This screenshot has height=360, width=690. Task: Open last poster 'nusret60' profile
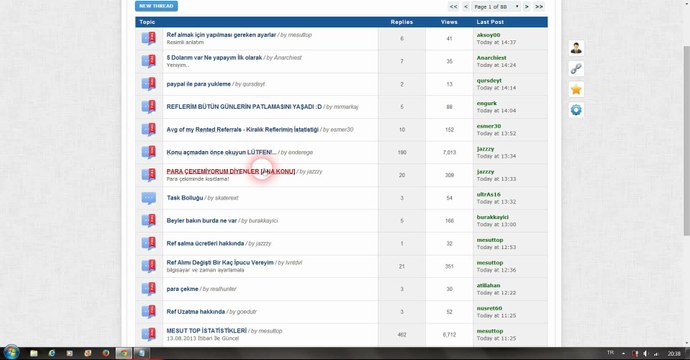click(489, 308)
